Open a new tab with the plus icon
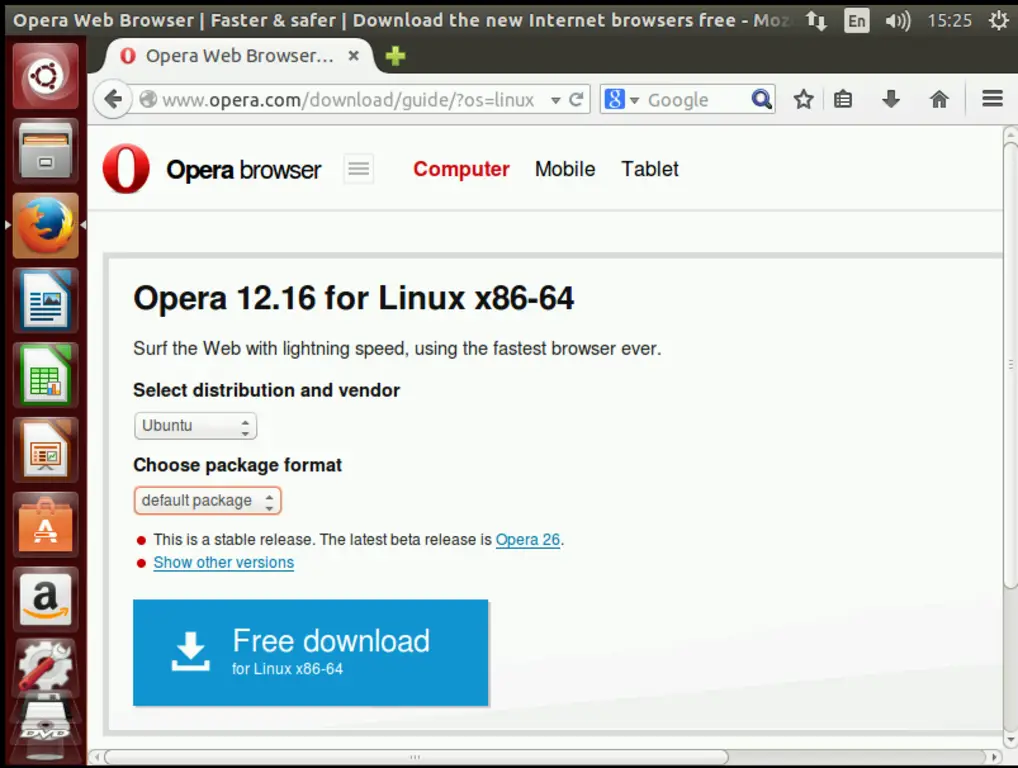1018x768 pixels. click(x=395, y=56)
